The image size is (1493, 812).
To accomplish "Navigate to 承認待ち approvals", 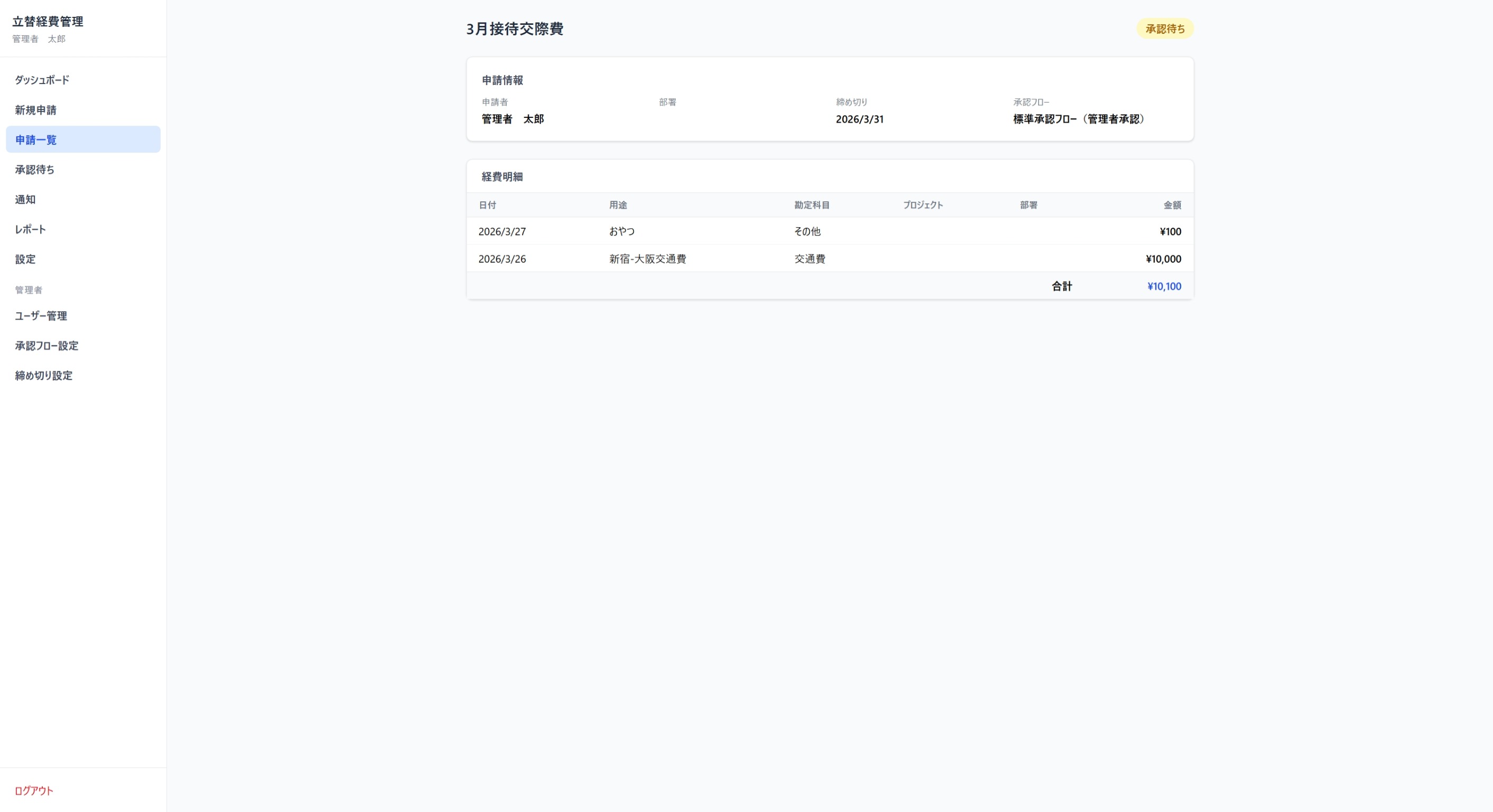I will point(34,169).
